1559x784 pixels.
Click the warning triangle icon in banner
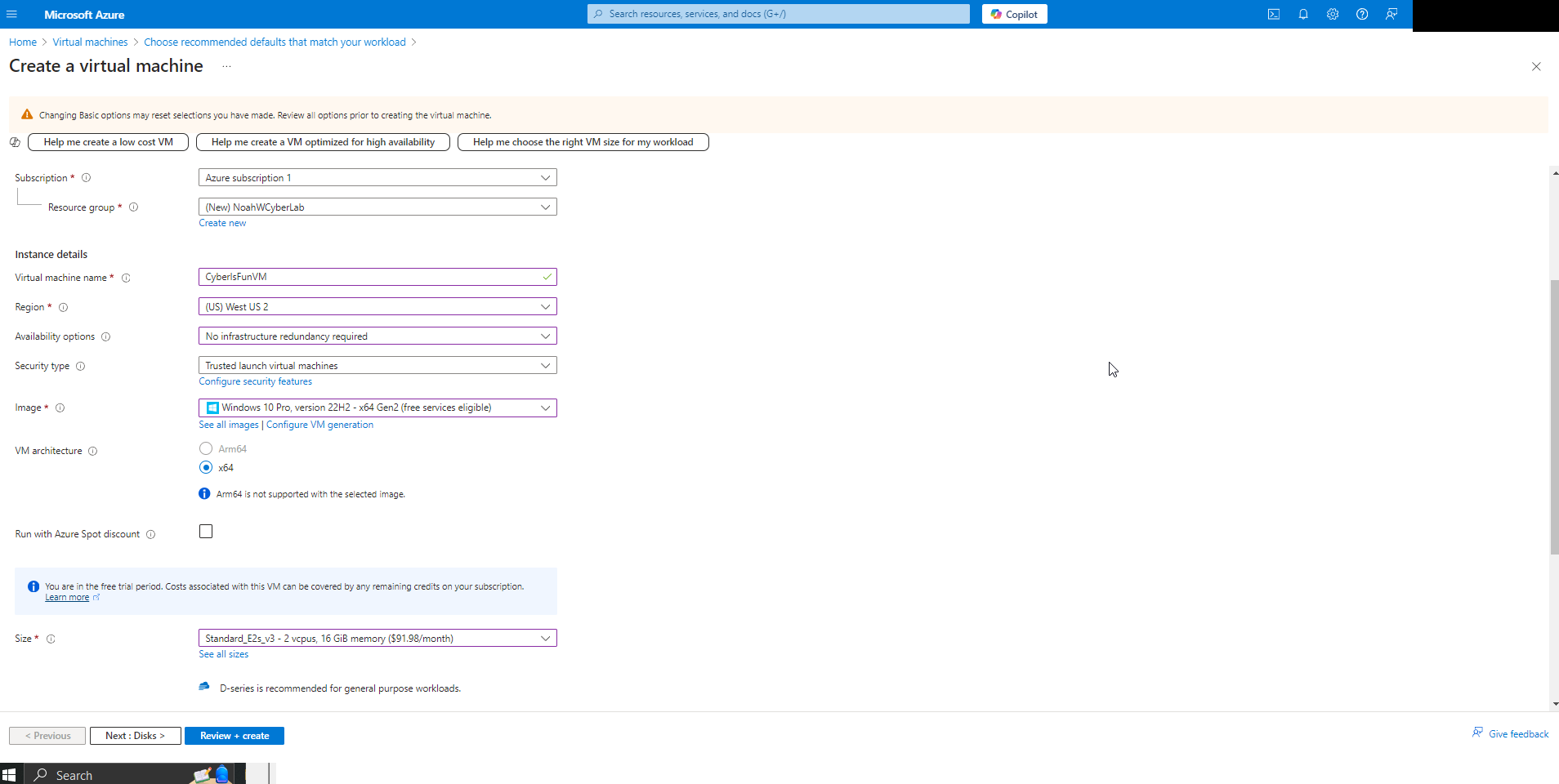(x=27, y=114)
